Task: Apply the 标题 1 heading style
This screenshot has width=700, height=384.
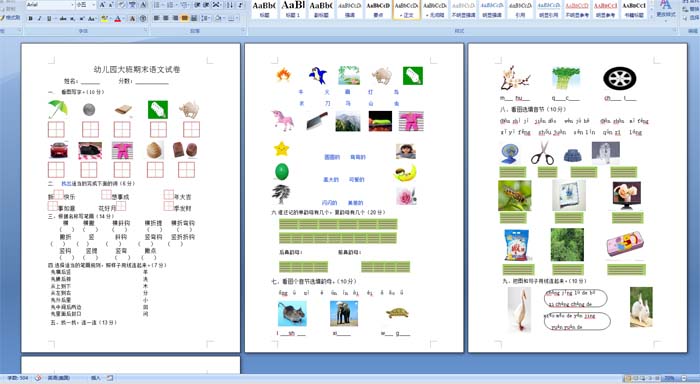Action: pyautogui.click(x=293, y=9)
